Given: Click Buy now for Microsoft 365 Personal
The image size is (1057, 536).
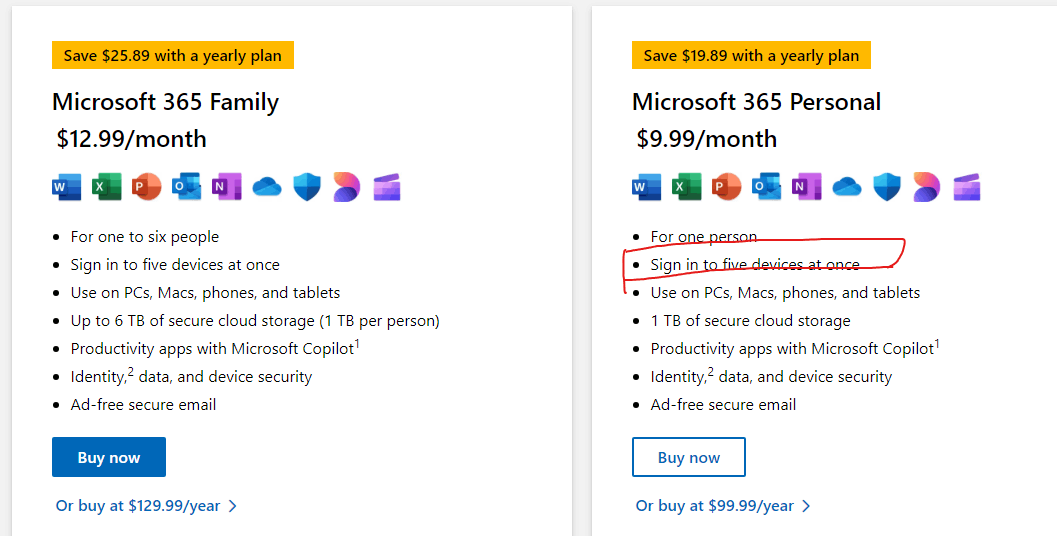Looking at the screenshot, I should click(688, 457).
